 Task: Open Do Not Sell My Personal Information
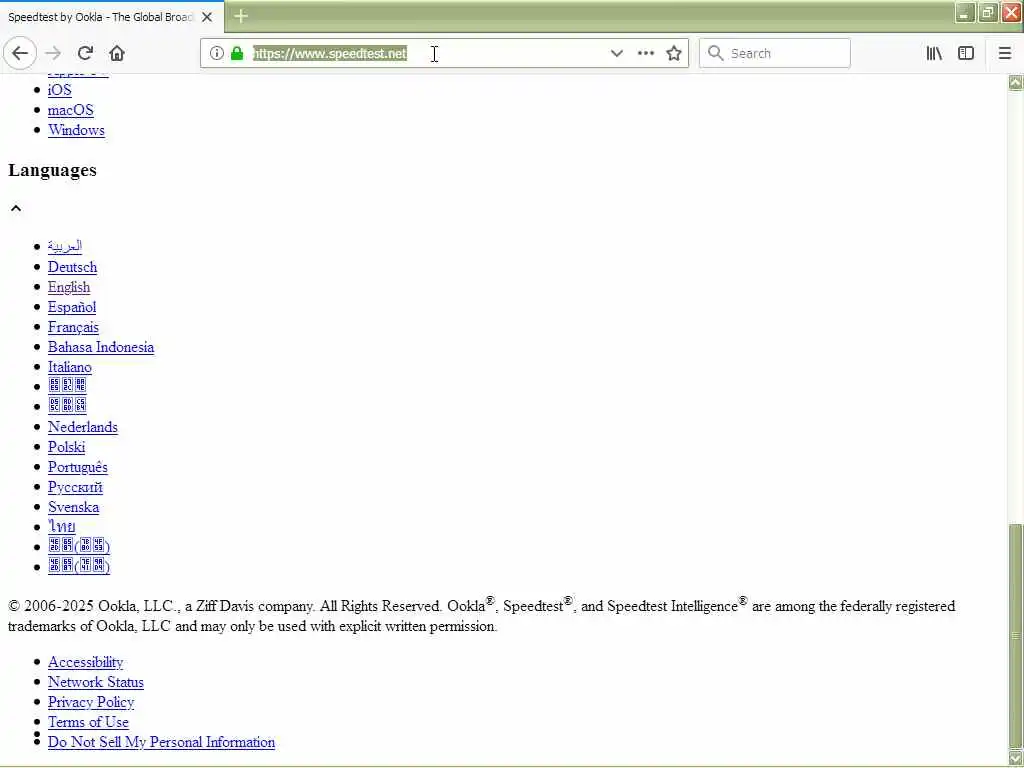tap(161, 743)
